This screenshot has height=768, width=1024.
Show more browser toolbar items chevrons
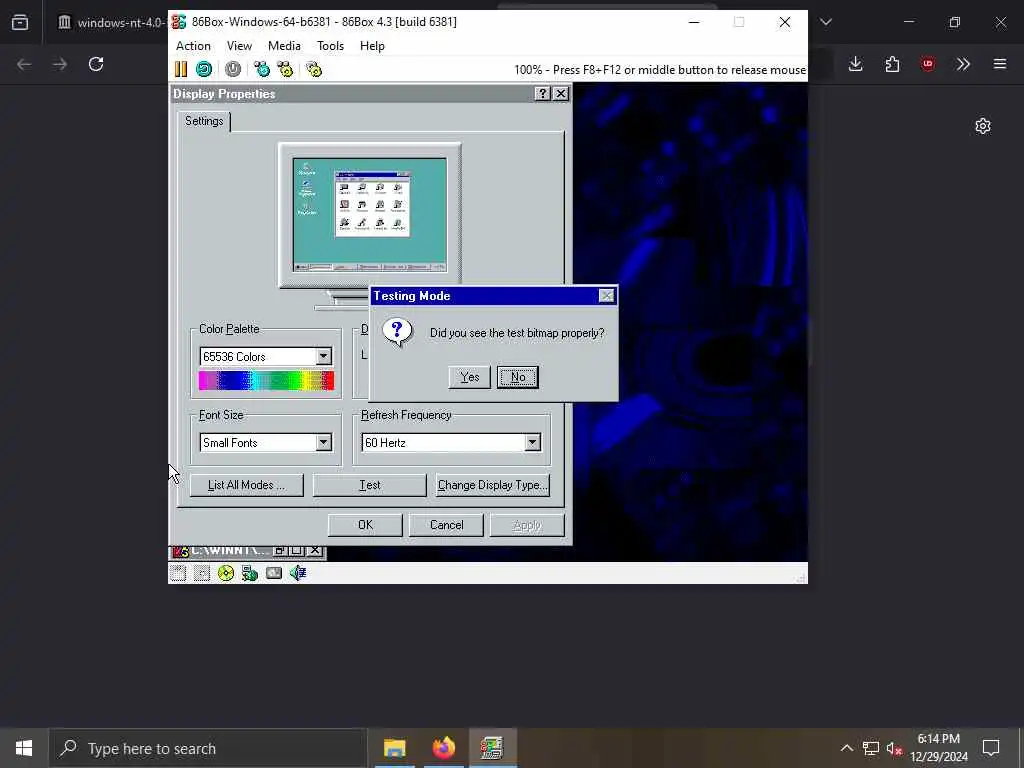(x=963, y=64)
